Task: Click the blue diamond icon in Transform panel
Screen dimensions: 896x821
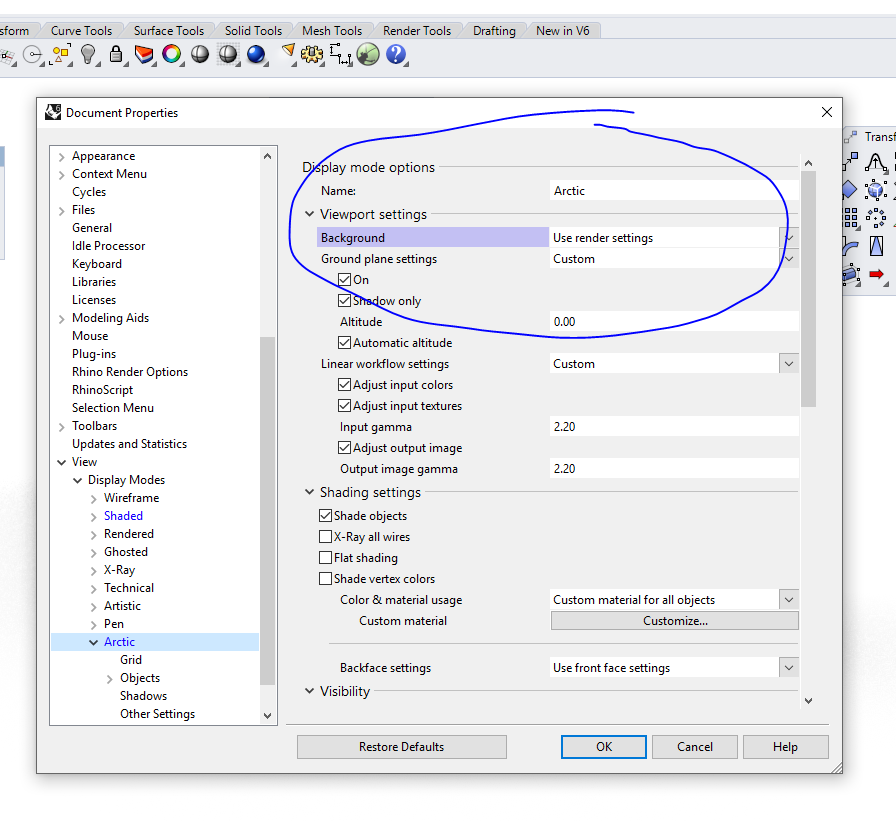Action: [x=850, y=190]
